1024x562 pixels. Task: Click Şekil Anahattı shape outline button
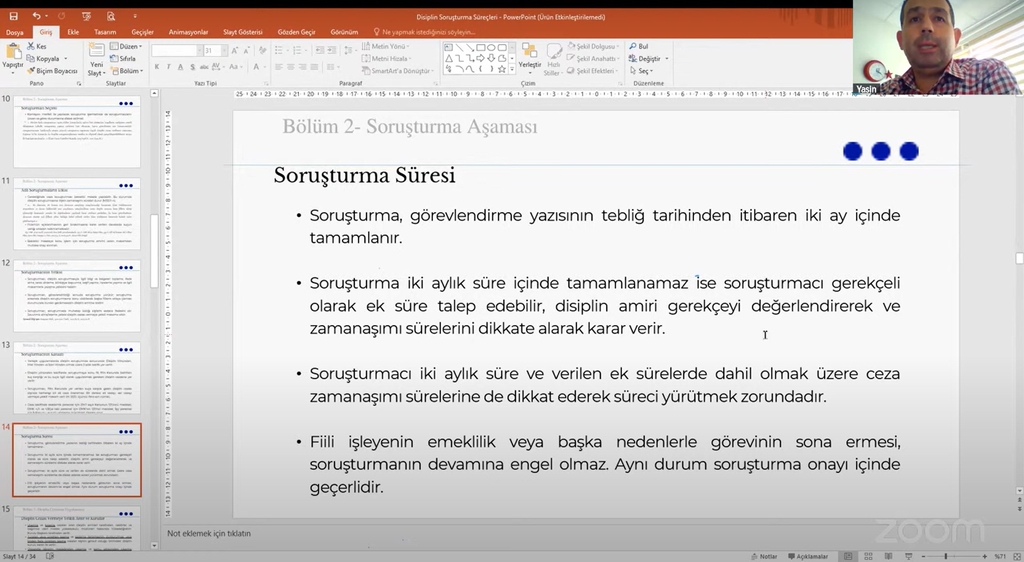pyautogui.click(x=592, y=59)
